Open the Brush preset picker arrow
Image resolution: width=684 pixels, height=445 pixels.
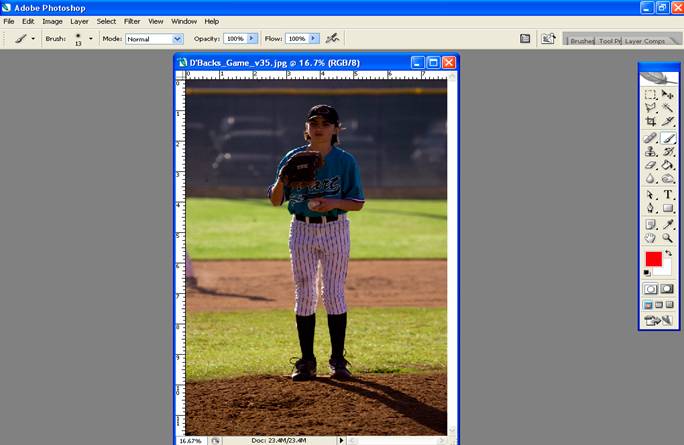[x=91, y=39]
